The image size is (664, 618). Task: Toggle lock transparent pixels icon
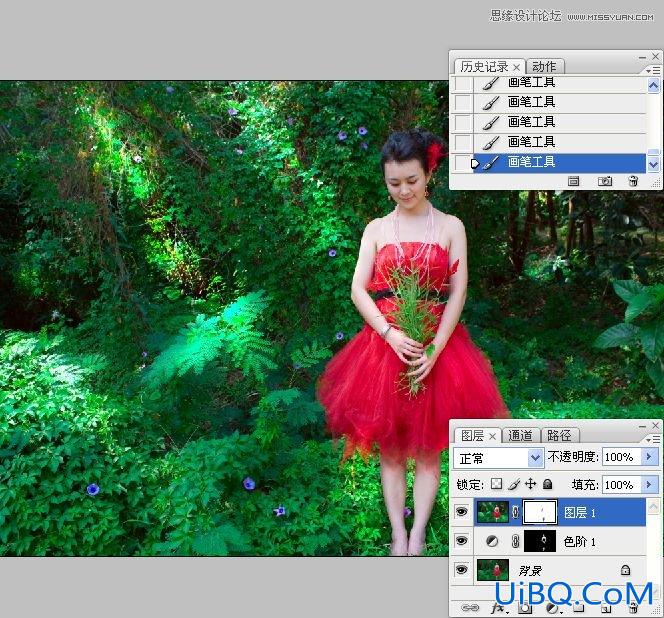click(496, 484)
